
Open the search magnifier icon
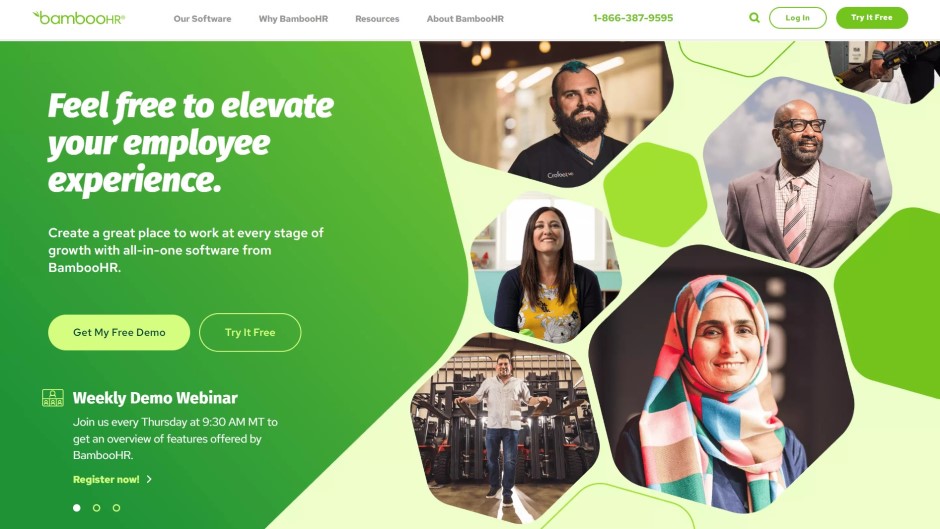[x=754, y=18]
